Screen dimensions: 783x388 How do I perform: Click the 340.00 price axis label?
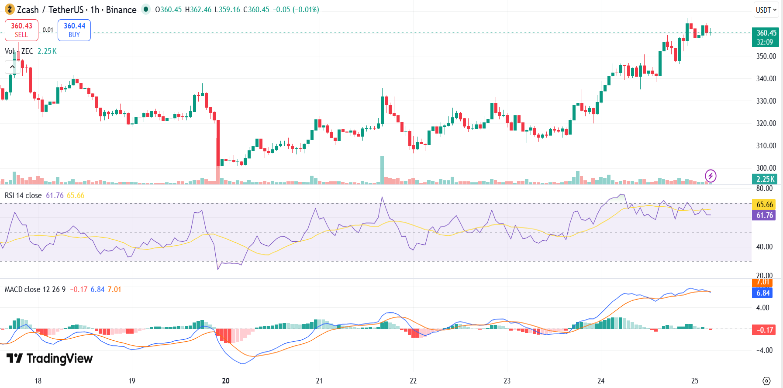pyautogui.click(x=766, y=78)
